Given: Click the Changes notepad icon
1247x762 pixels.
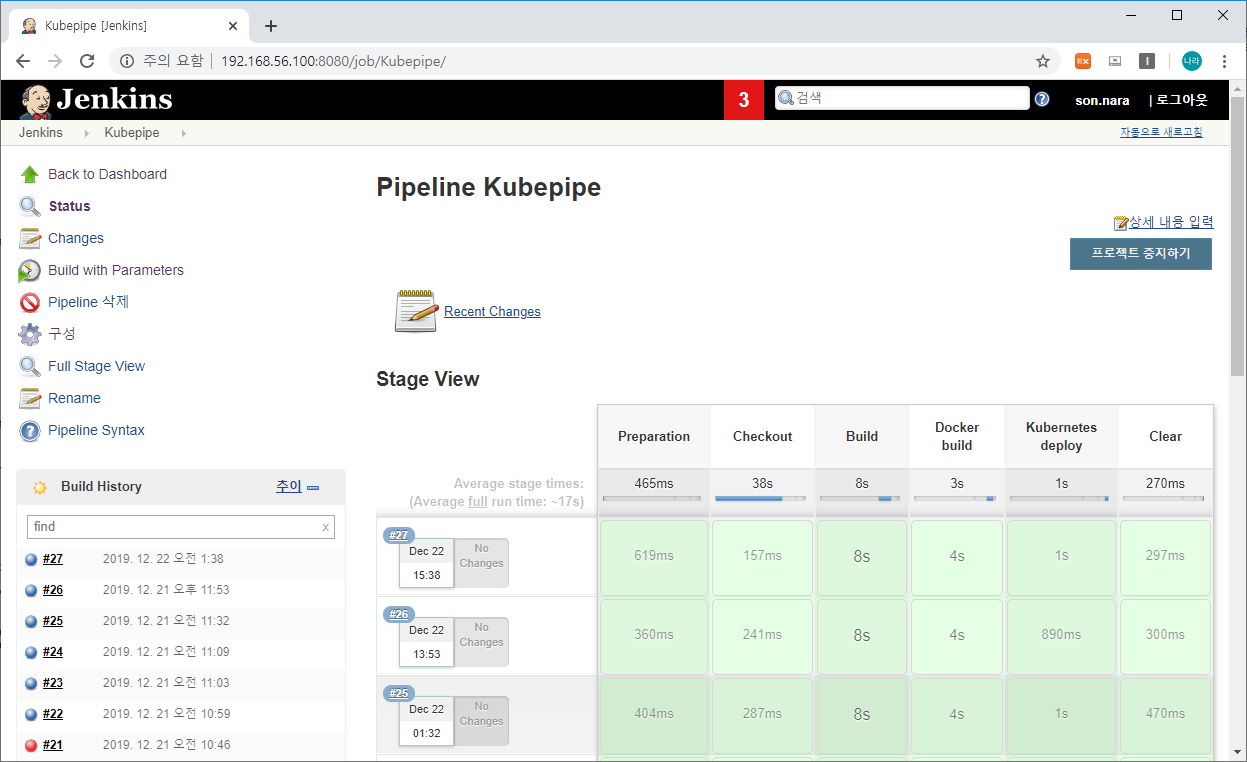Looking at the screenshot, I should click(x=30, y=238).
